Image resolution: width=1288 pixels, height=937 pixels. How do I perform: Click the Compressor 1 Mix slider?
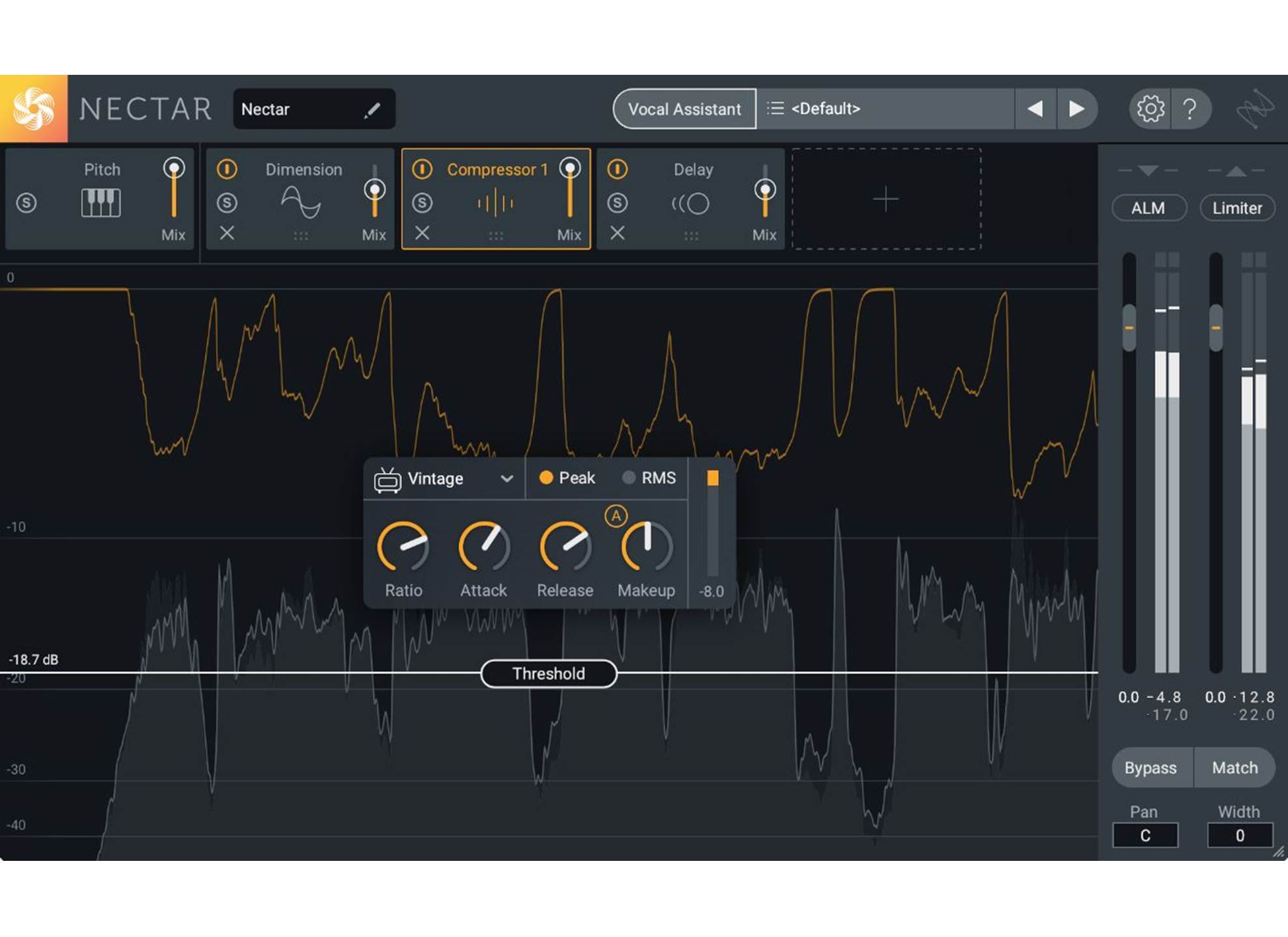[570, 187]
